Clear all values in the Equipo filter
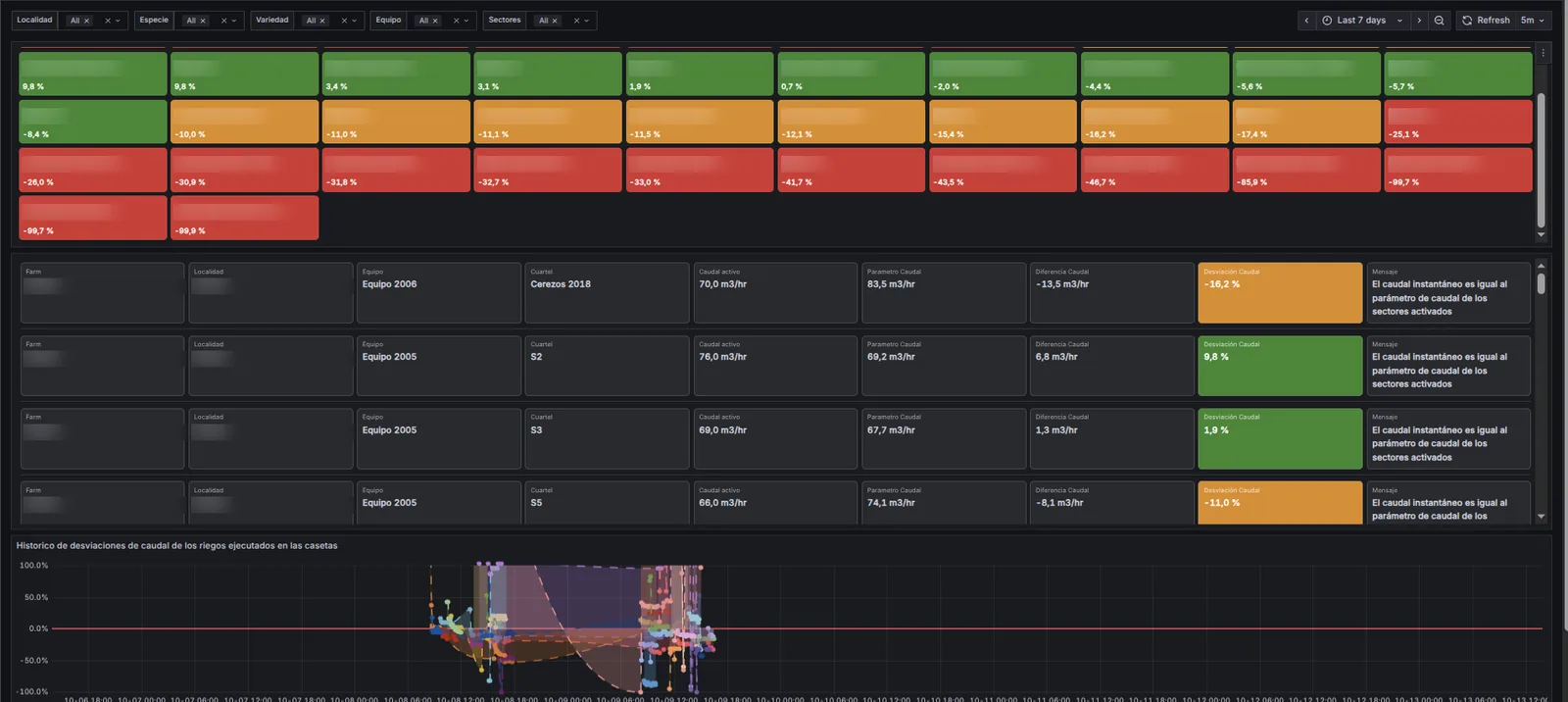 [456, 21]
